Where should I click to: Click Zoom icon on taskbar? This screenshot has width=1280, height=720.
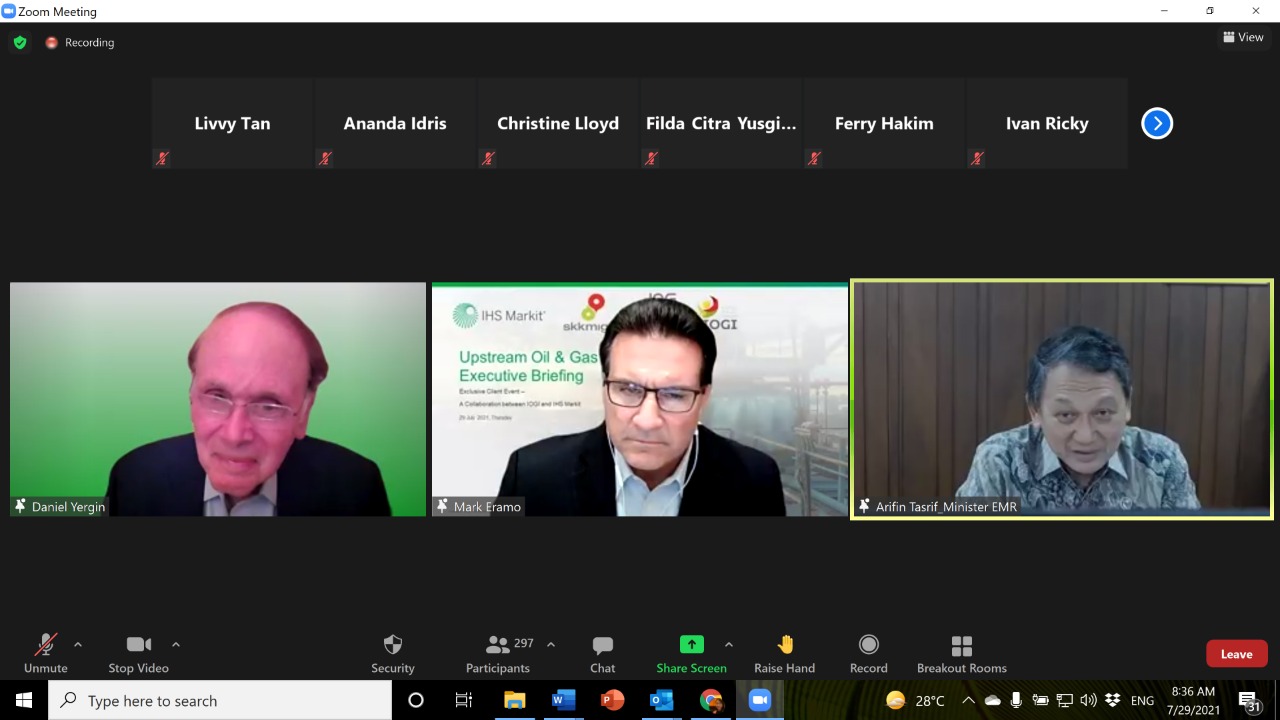click(x=759, y=700)
